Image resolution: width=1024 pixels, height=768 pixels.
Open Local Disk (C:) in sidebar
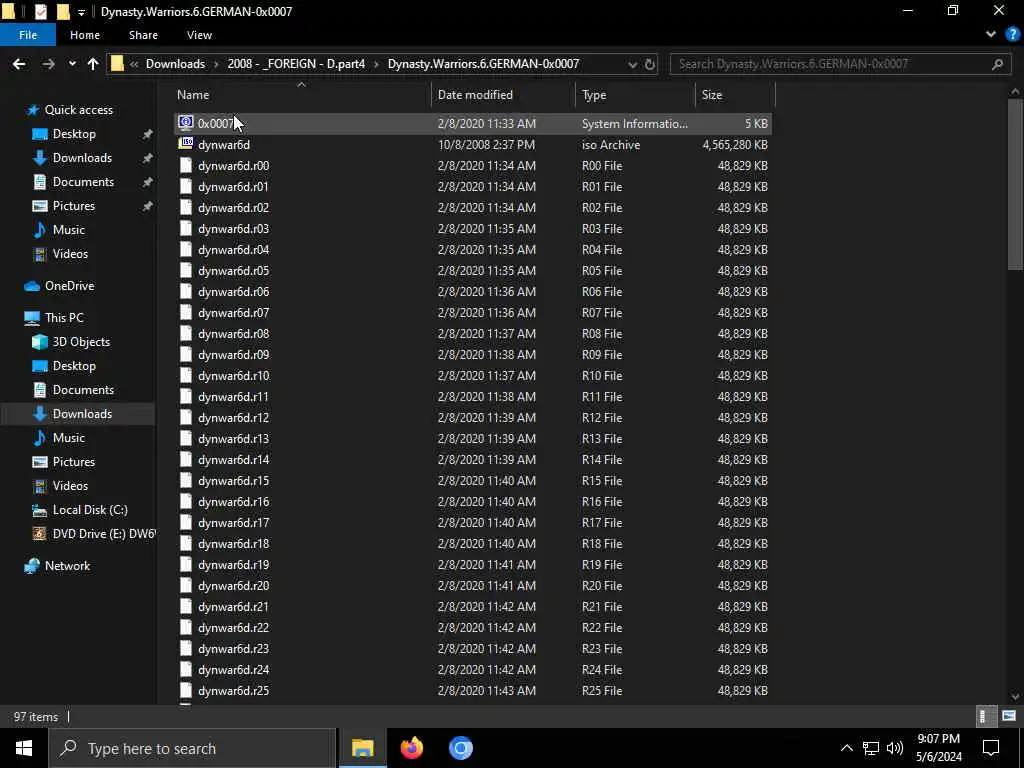tap(90, 510)
